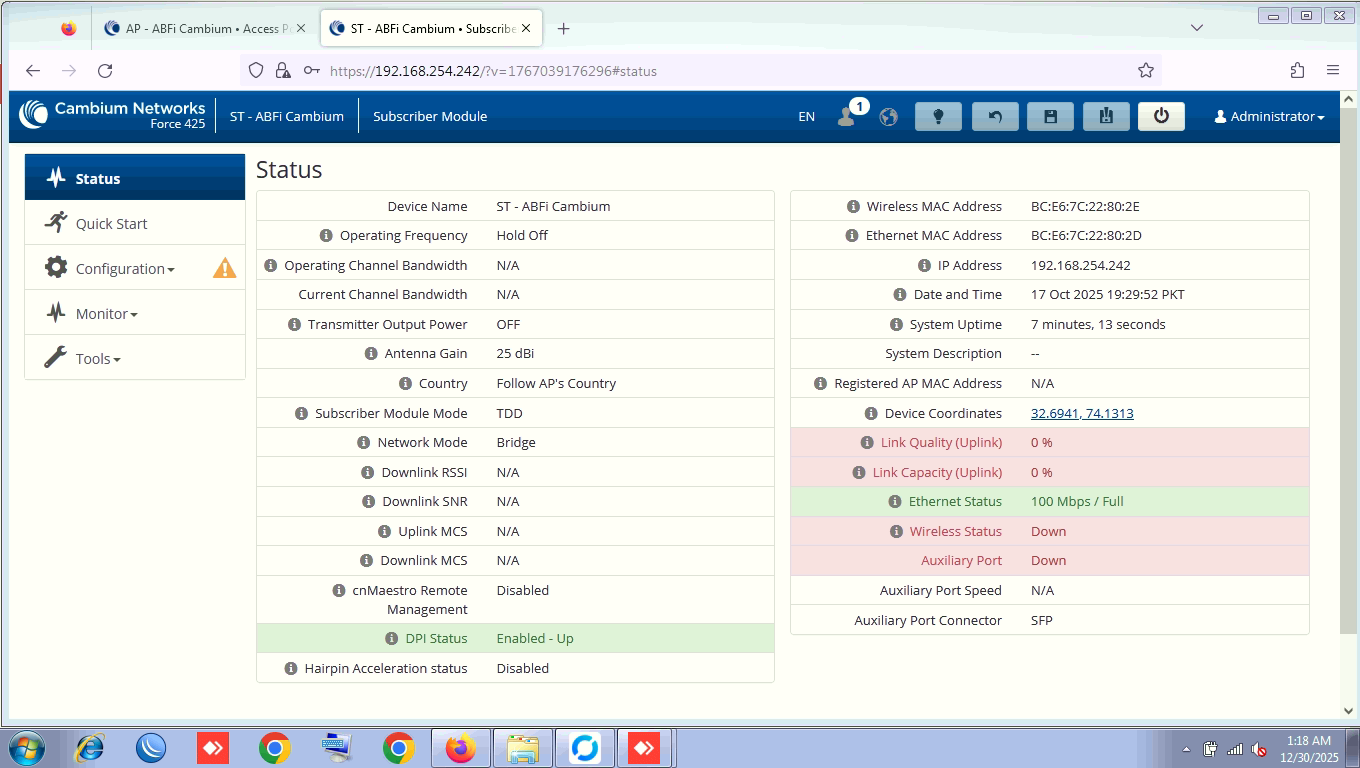
Task: Bookmark this page with the star icon
Action: [x=1146, y=70]
